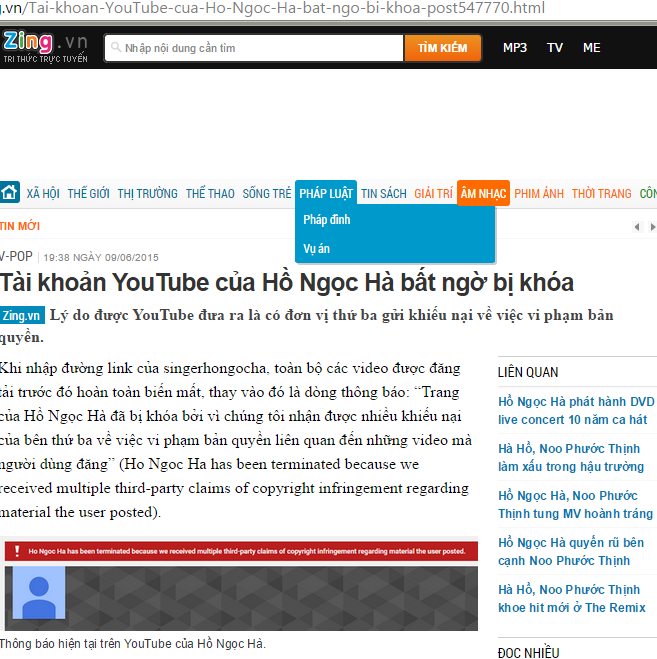Click the blue Zing.vn source badge
Screen dimensions: 657x659
click(x=22, y=315)
